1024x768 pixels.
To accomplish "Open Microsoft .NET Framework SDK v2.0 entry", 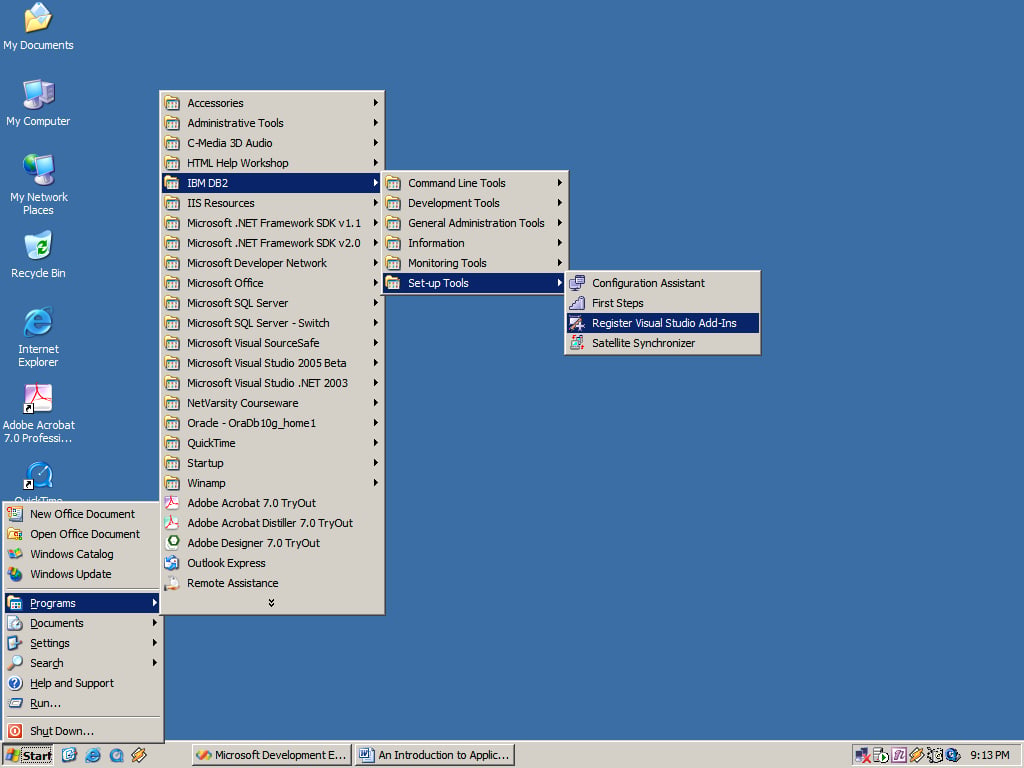I will pyautogui.click(x=272, y=243).
